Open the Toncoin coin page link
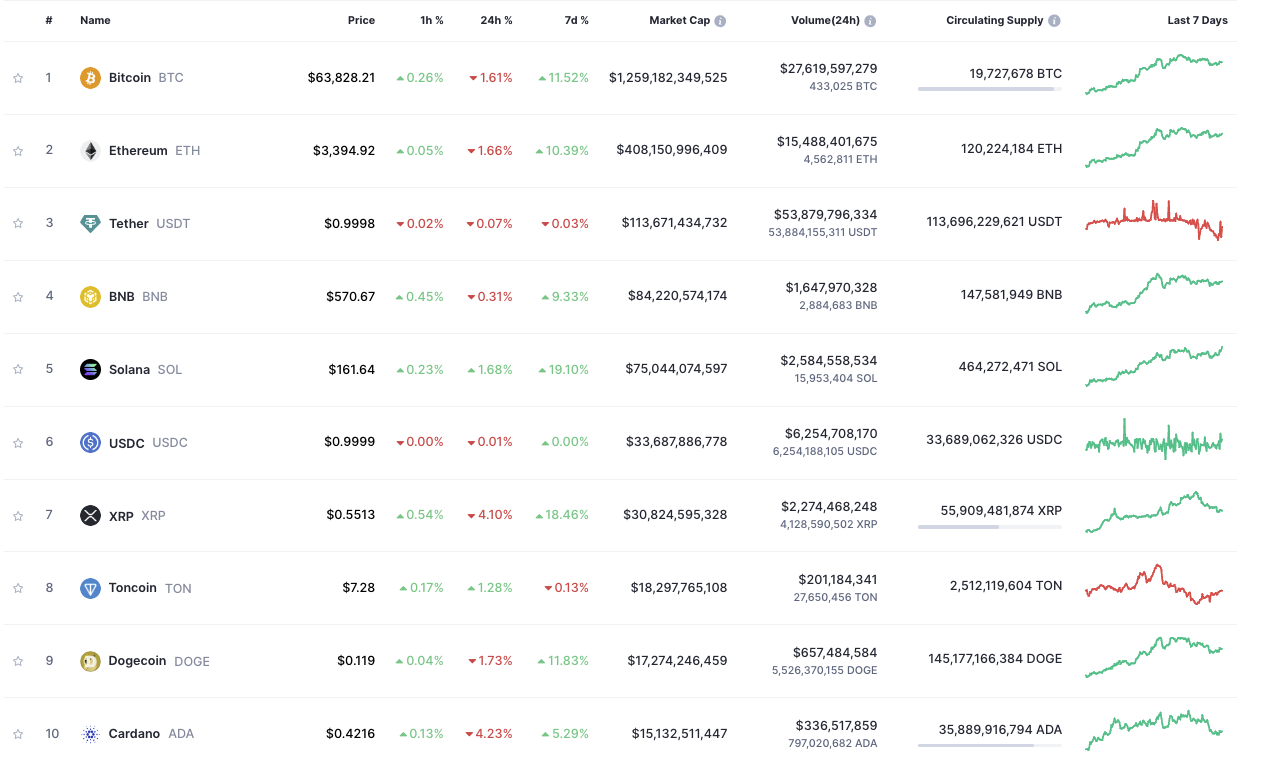This screenshot has height=770, width=1268. (133, 588)
